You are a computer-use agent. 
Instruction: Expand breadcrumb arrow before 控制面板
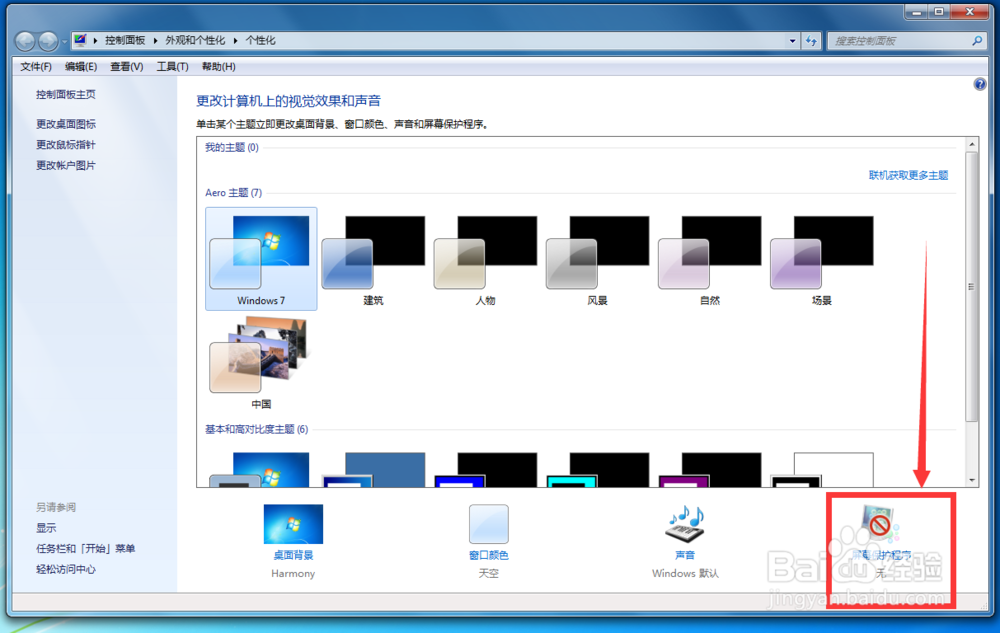[96, 41]
